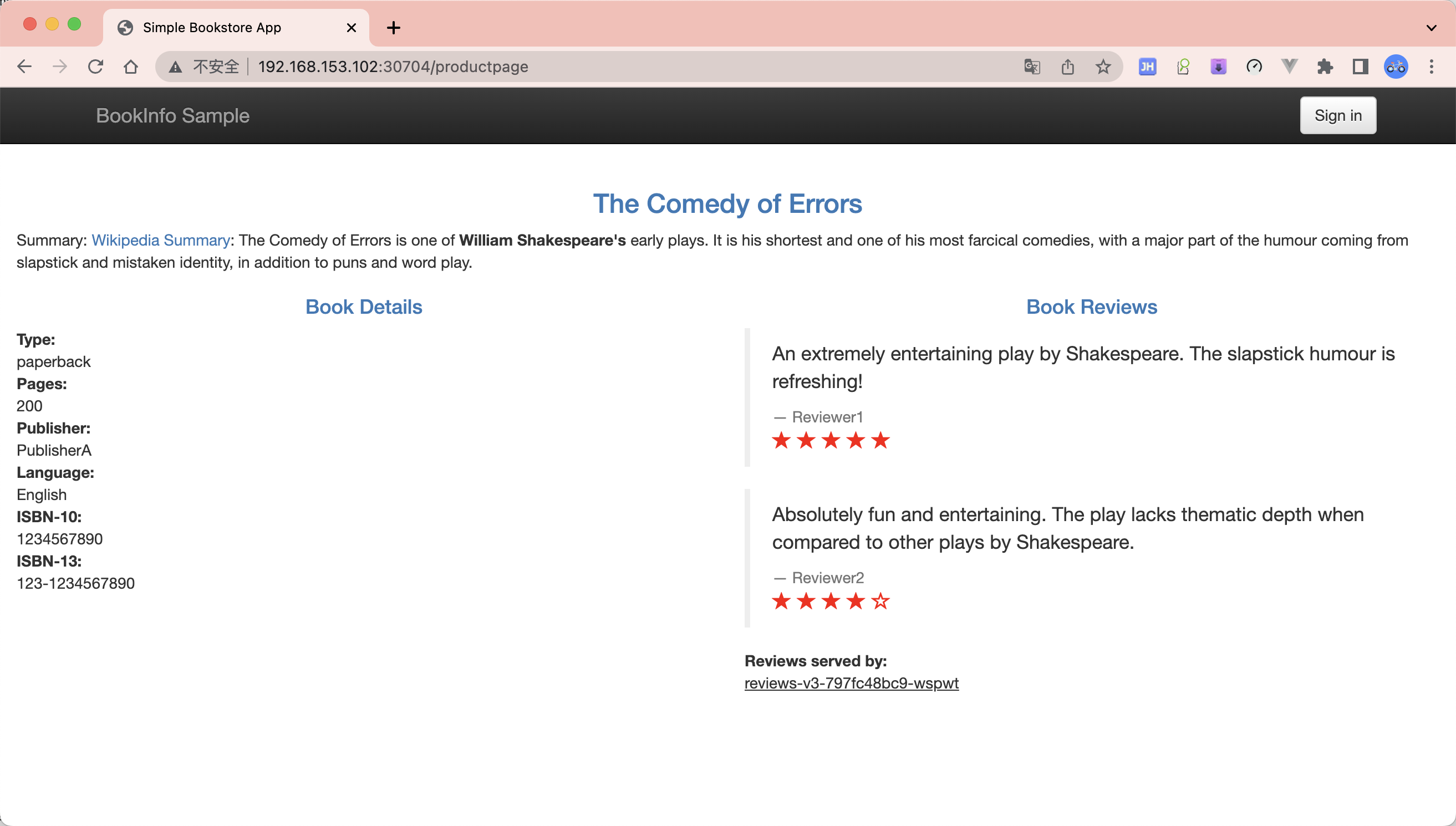Click the reviews-v3 pod name link
The height and width of the screenshot is (826, 1456).
pos(851,683)
